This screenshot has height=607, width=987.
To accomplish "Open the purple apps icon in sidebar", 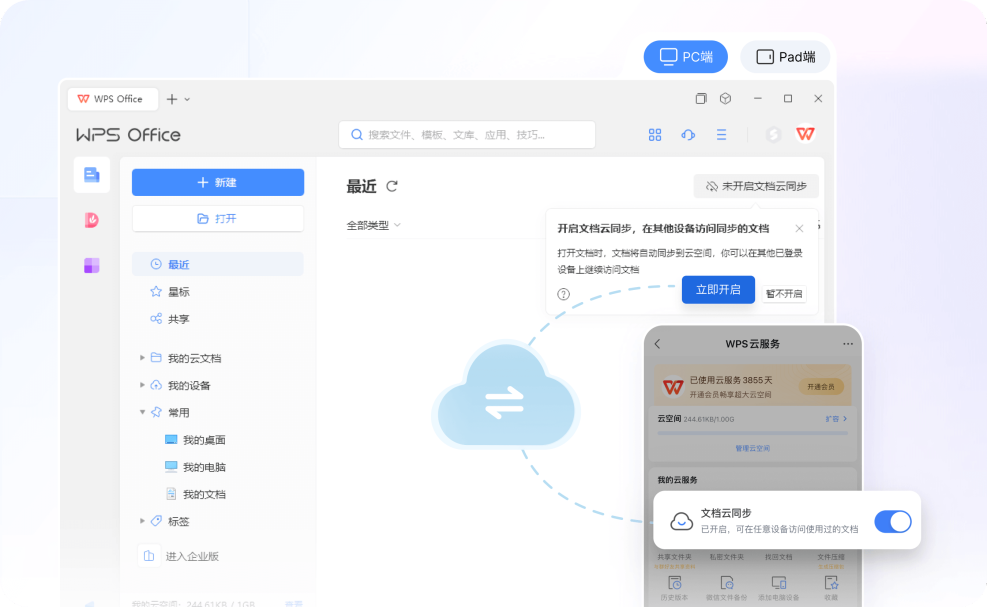I will [92, 265].
